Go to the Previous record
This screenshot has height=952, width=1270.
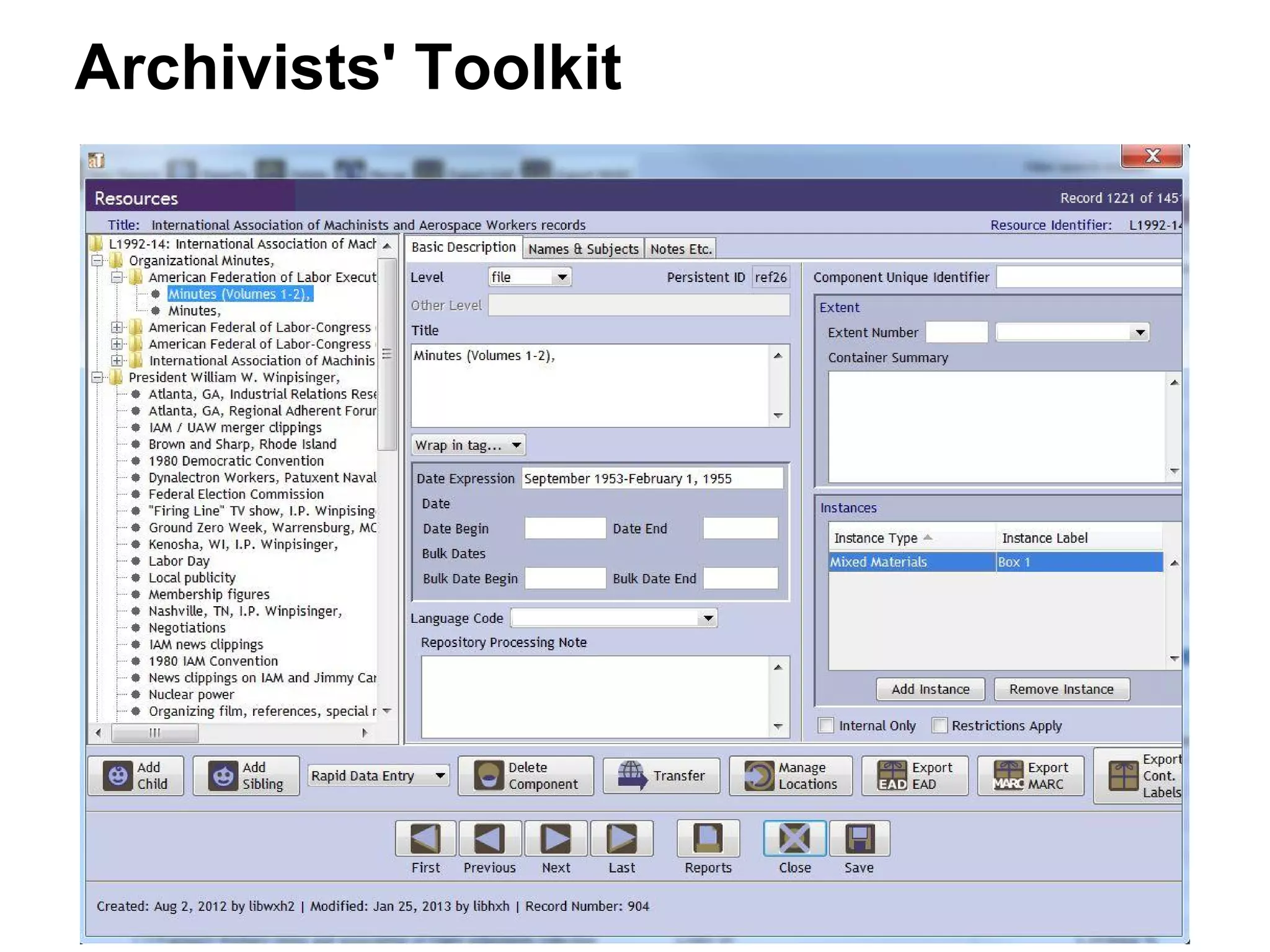click(489, 839)
